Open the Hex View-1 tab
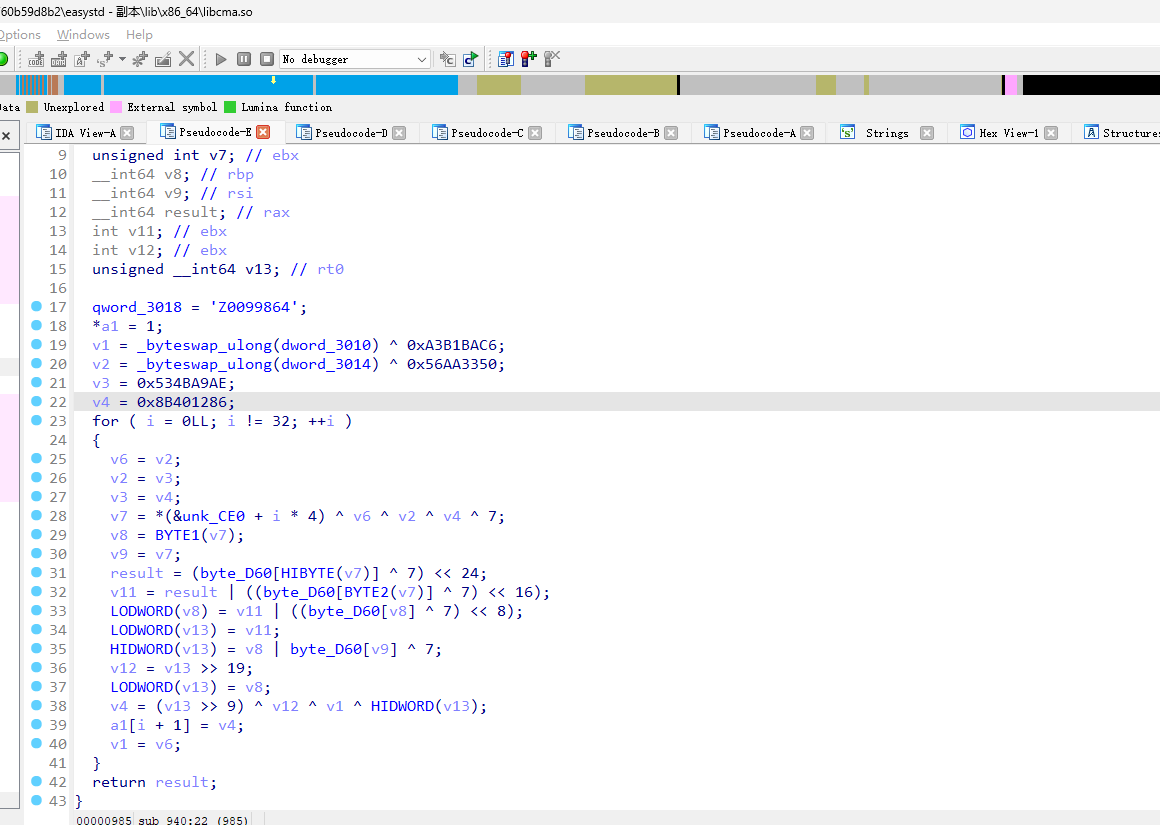This screenshot has height=825, width=1160. tap(1009, 131)
